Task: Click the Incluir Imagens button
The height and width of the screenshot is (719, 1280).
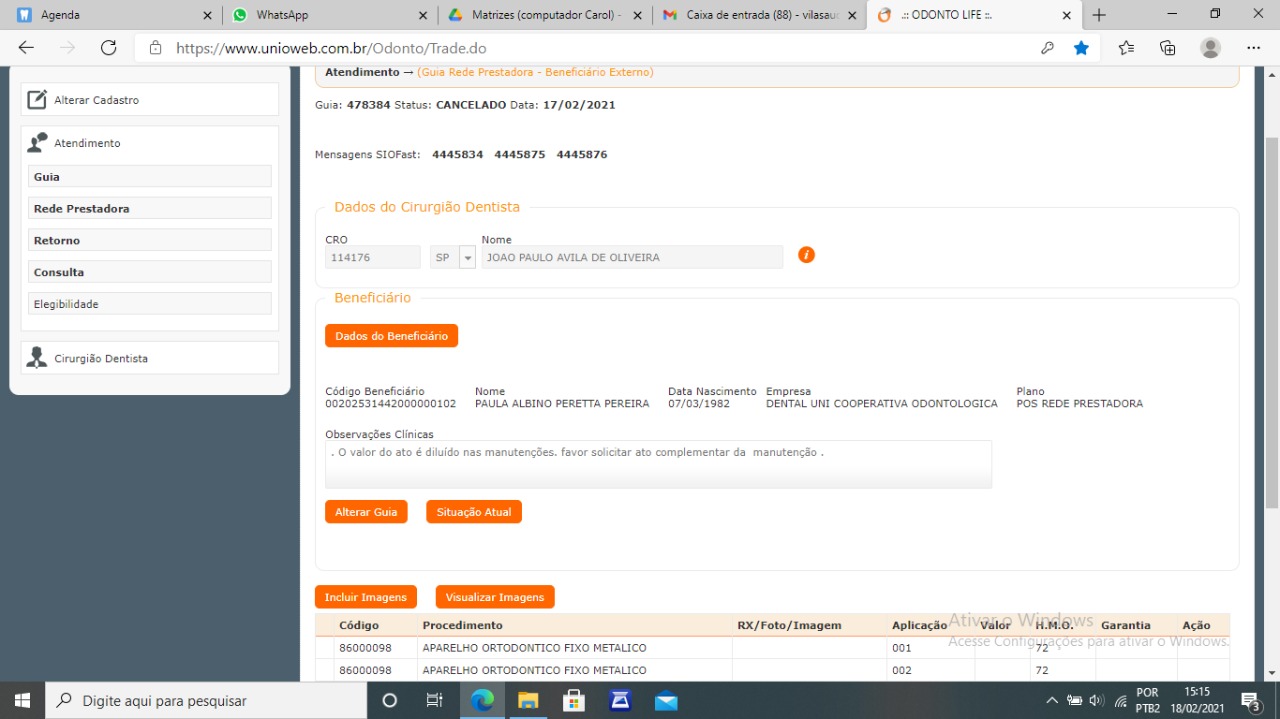Action: click(366, 597)
